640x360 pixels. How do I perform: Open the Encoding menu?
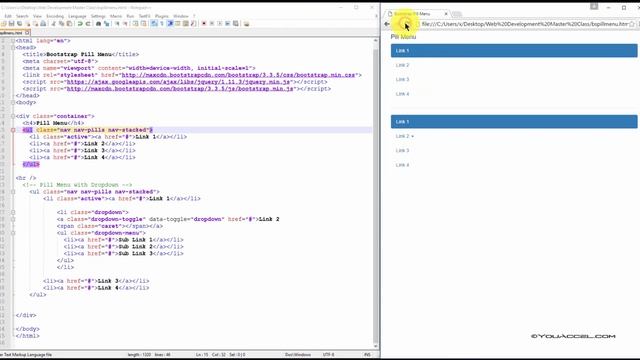pos(55,16)
